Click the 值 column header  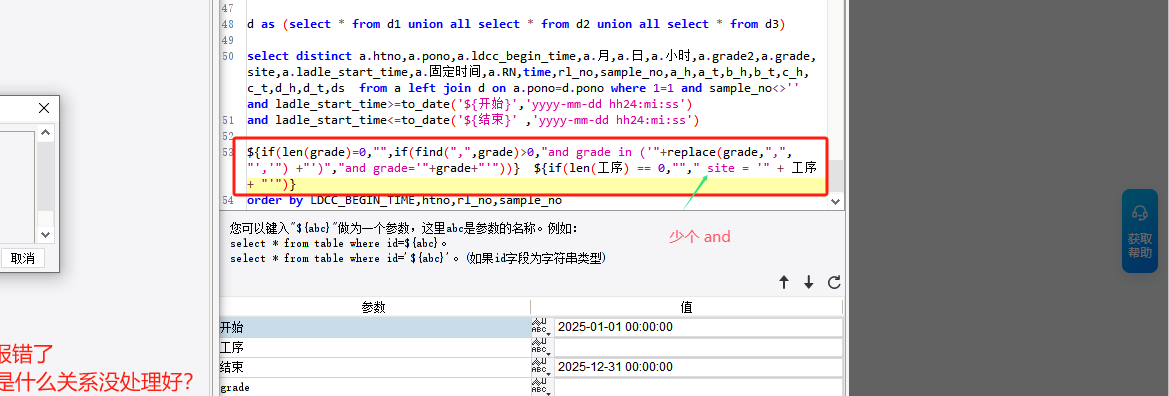[686, 307]
